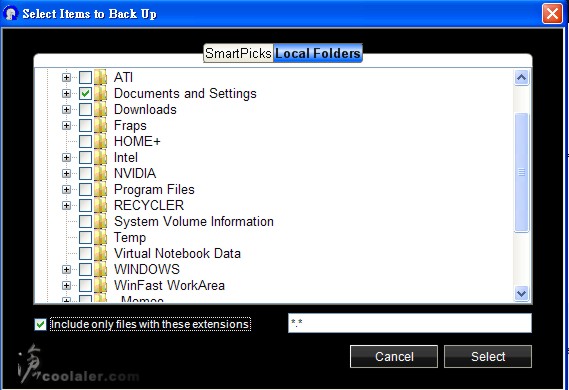Image resolution: width=569 pixels, height=390 pixels.
Task: Expand the RECYCLER folder node
Action: [x=66, y=205]
